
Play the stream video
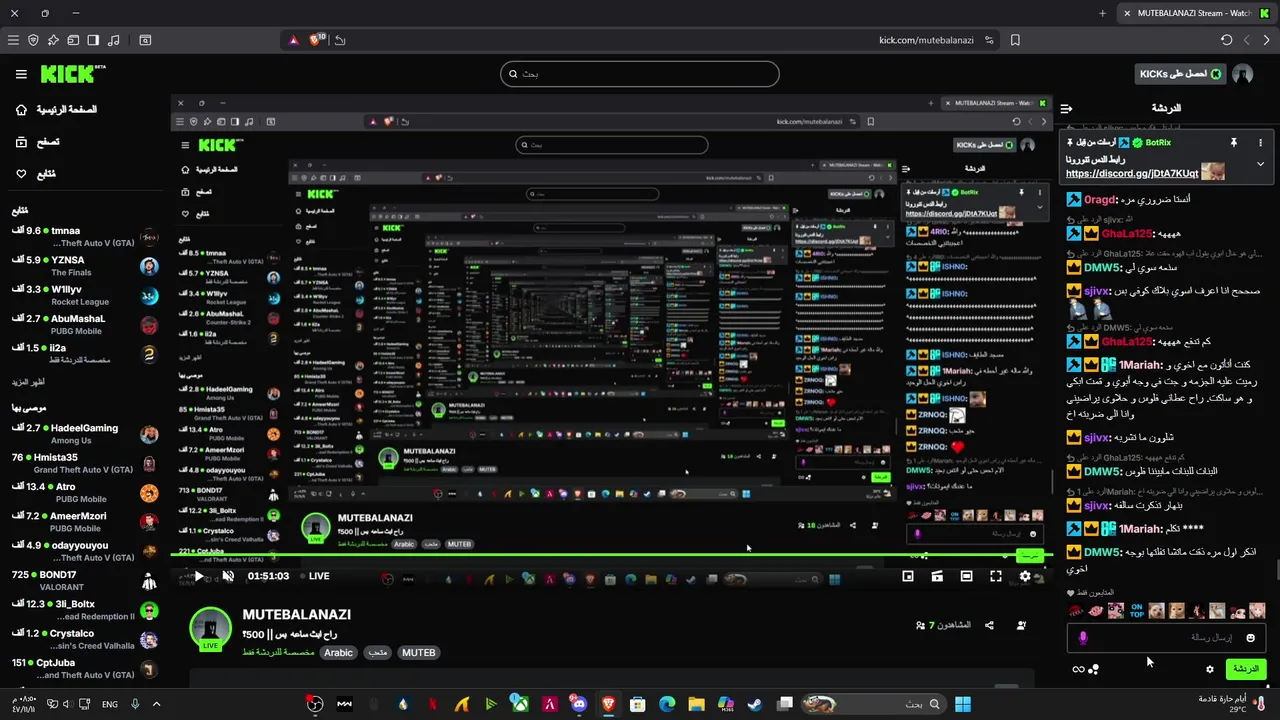[x=198, y=576]
